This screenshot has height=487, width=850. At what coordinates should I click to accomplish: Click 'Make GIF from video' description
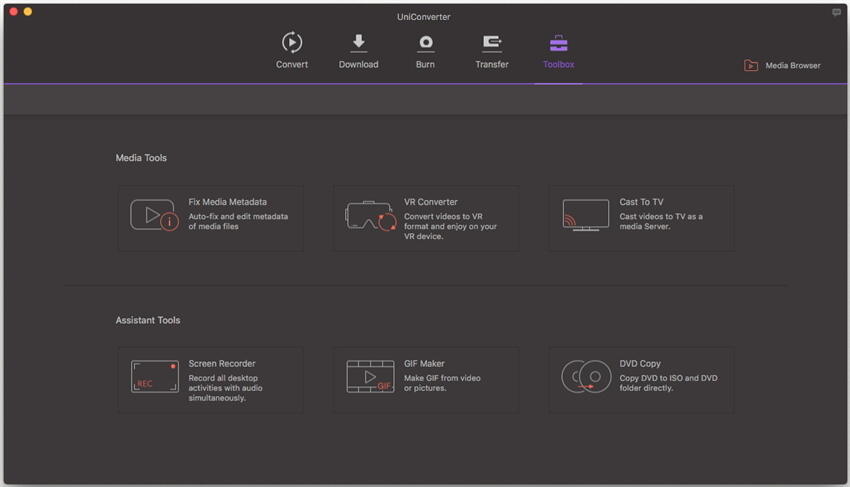[x=442, y=383]
